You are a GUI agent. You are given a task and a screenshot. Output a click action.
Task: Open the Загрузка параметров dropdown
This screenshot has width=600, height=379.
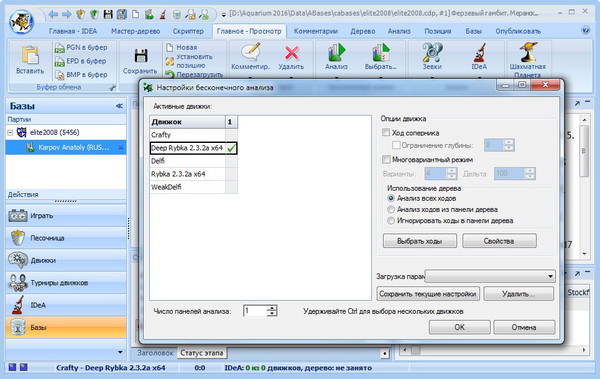(490, 276)
